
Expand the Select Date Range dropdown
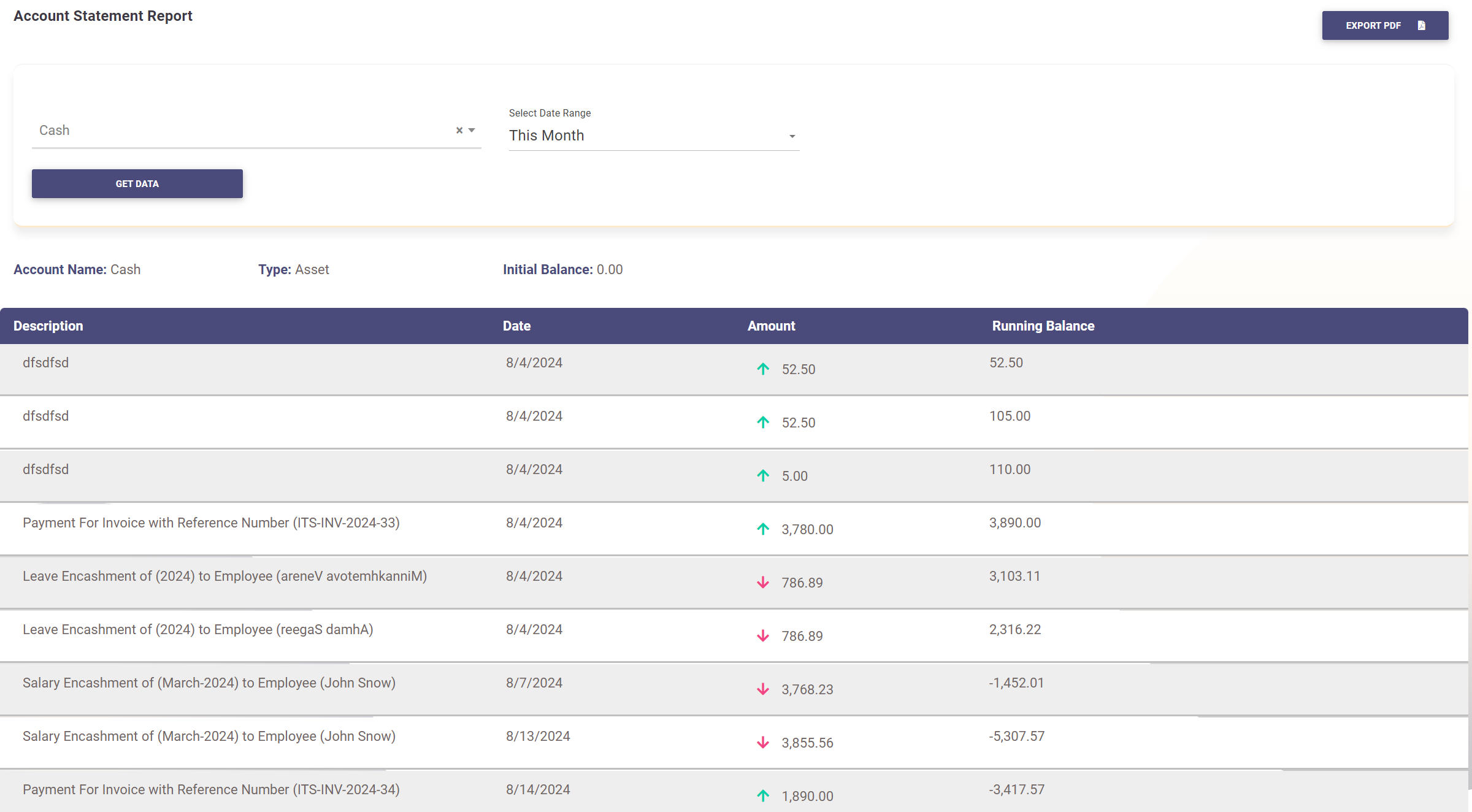click(792, 136)
